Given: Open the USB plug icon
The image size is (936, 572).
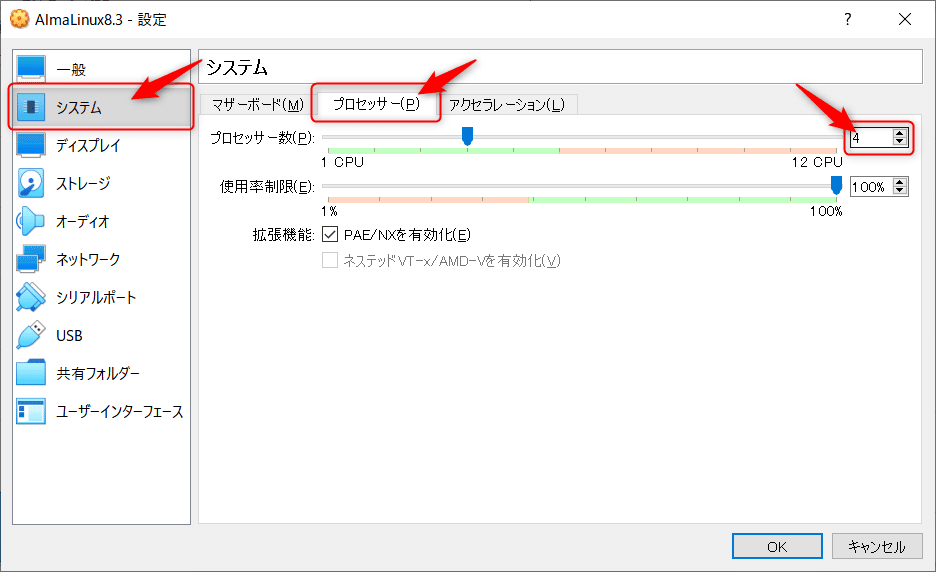Looking at the screenshot, I should click(x=31, y=335).
